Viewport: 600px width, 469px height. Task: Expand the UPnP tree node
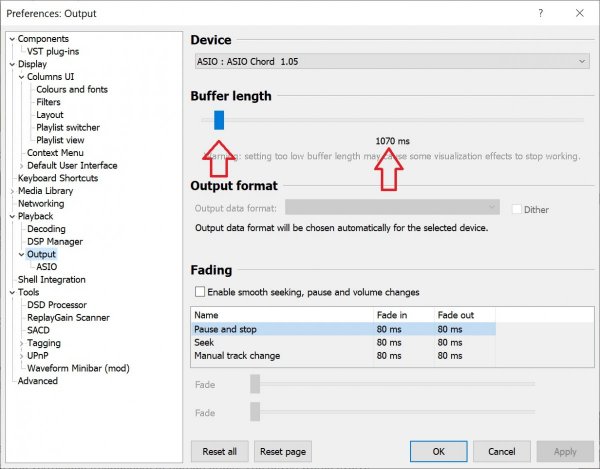point(22,356)
